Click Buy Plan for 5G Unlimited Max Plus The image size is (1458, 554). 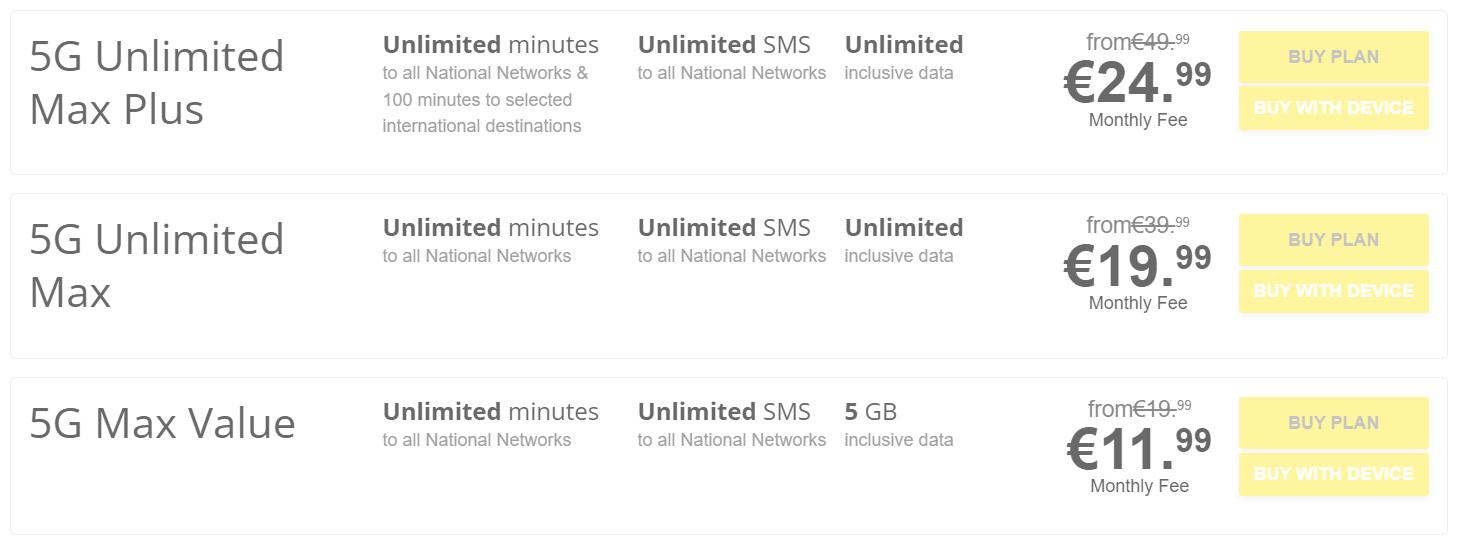tap(1333, 57)
